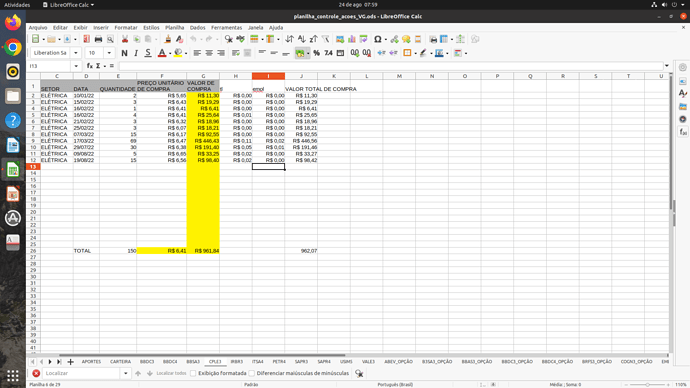Screen dimensions: 690x388
Task: Switch to the PETR4 sheet tab
Action: tap(279, 362)
